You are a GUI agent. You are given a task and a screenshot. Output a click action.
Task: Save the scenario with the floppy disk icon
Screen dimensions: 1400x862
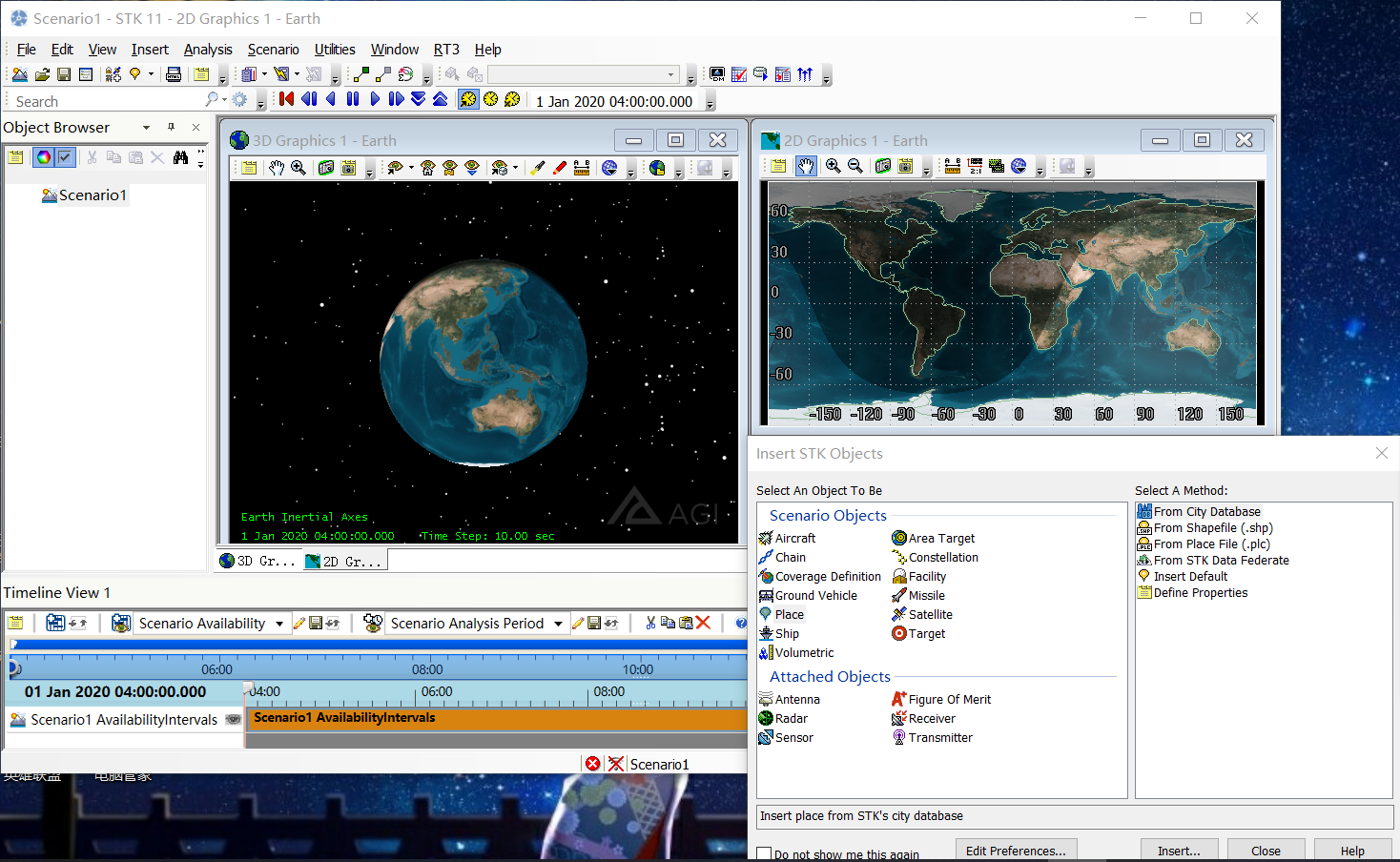(64, 74)
